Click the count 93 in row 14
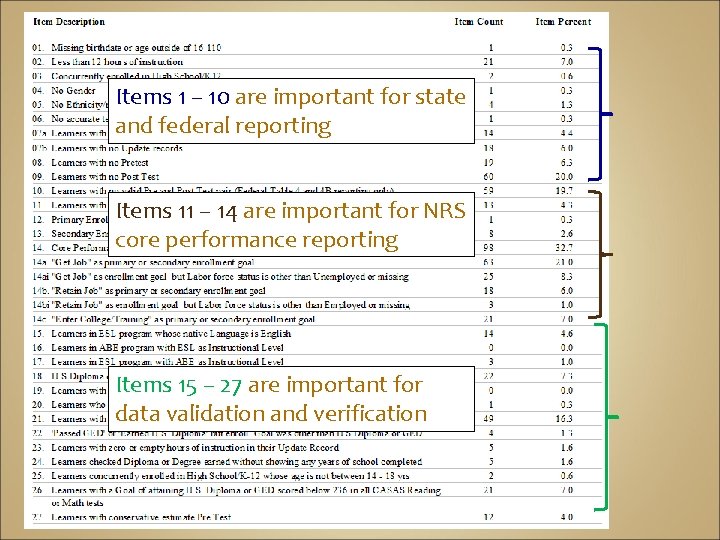The width and height of the screenshot is (720, 540). [x=489, y=248]
